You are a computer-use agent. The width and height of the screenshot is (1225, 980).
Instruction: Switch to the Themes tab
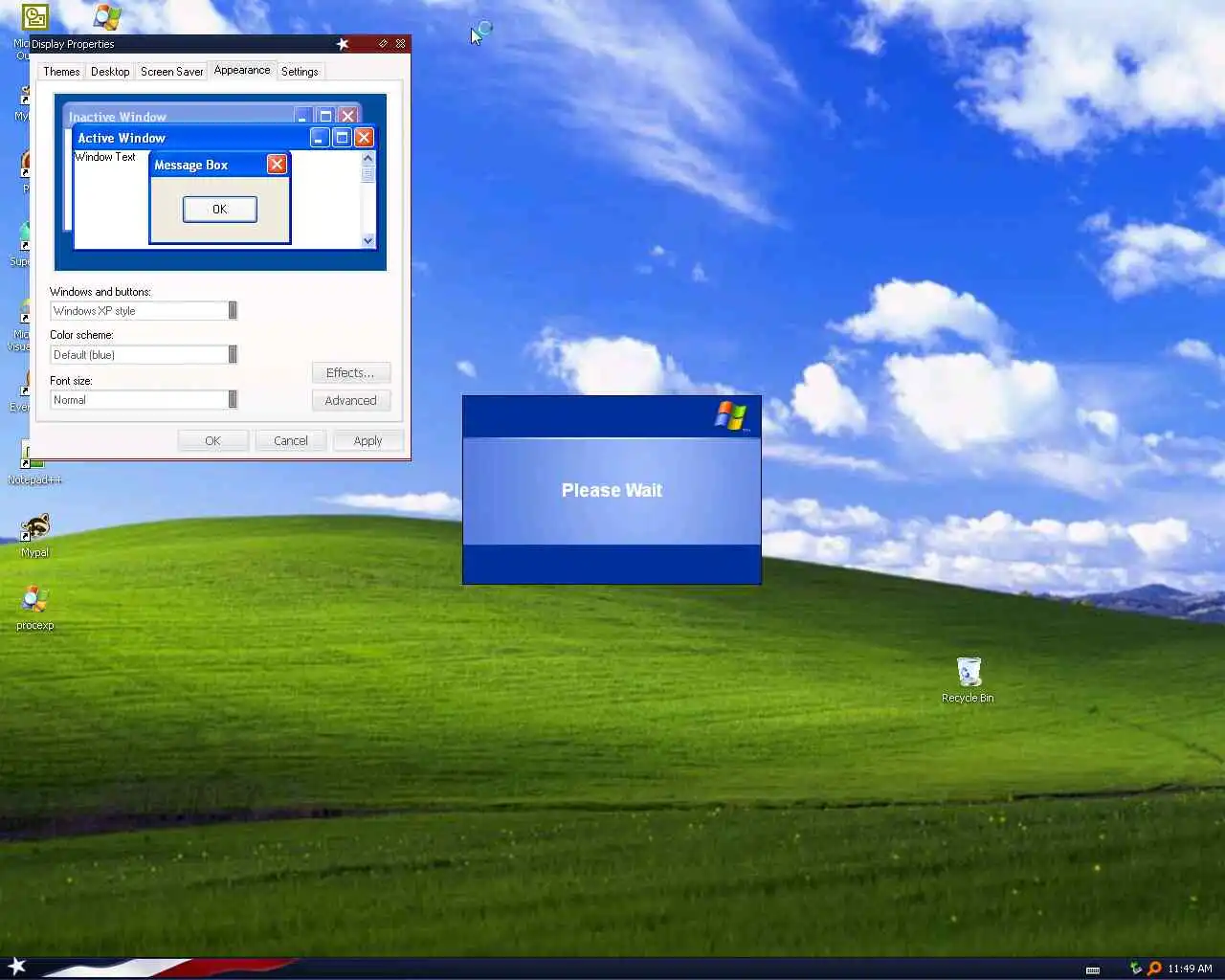pos(61,72)
